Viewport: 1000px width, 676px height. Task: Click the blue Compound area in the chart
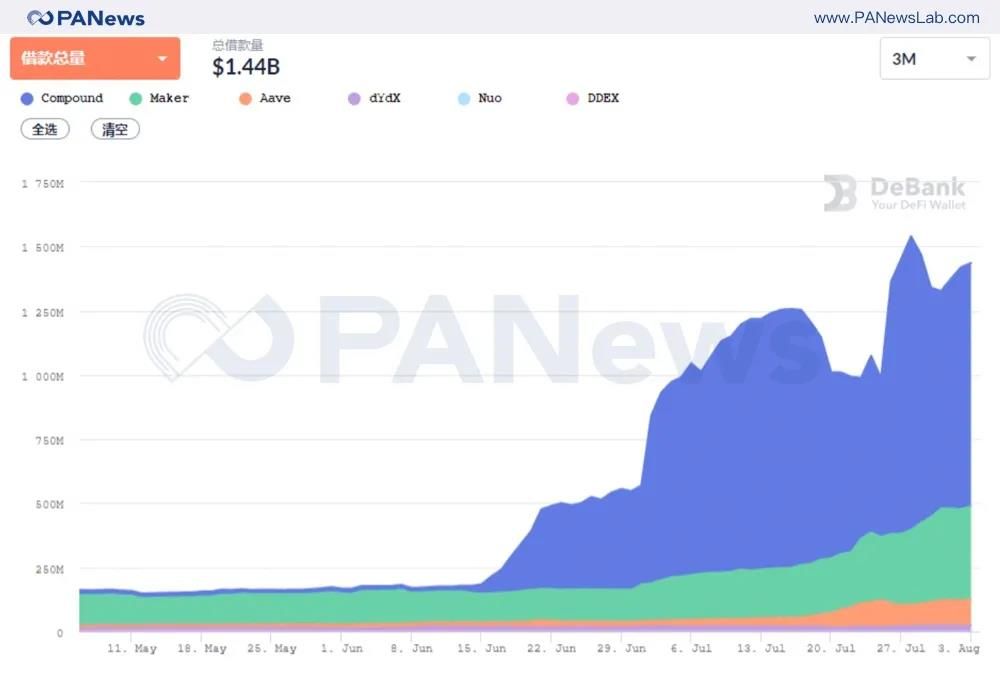(765, 446)
